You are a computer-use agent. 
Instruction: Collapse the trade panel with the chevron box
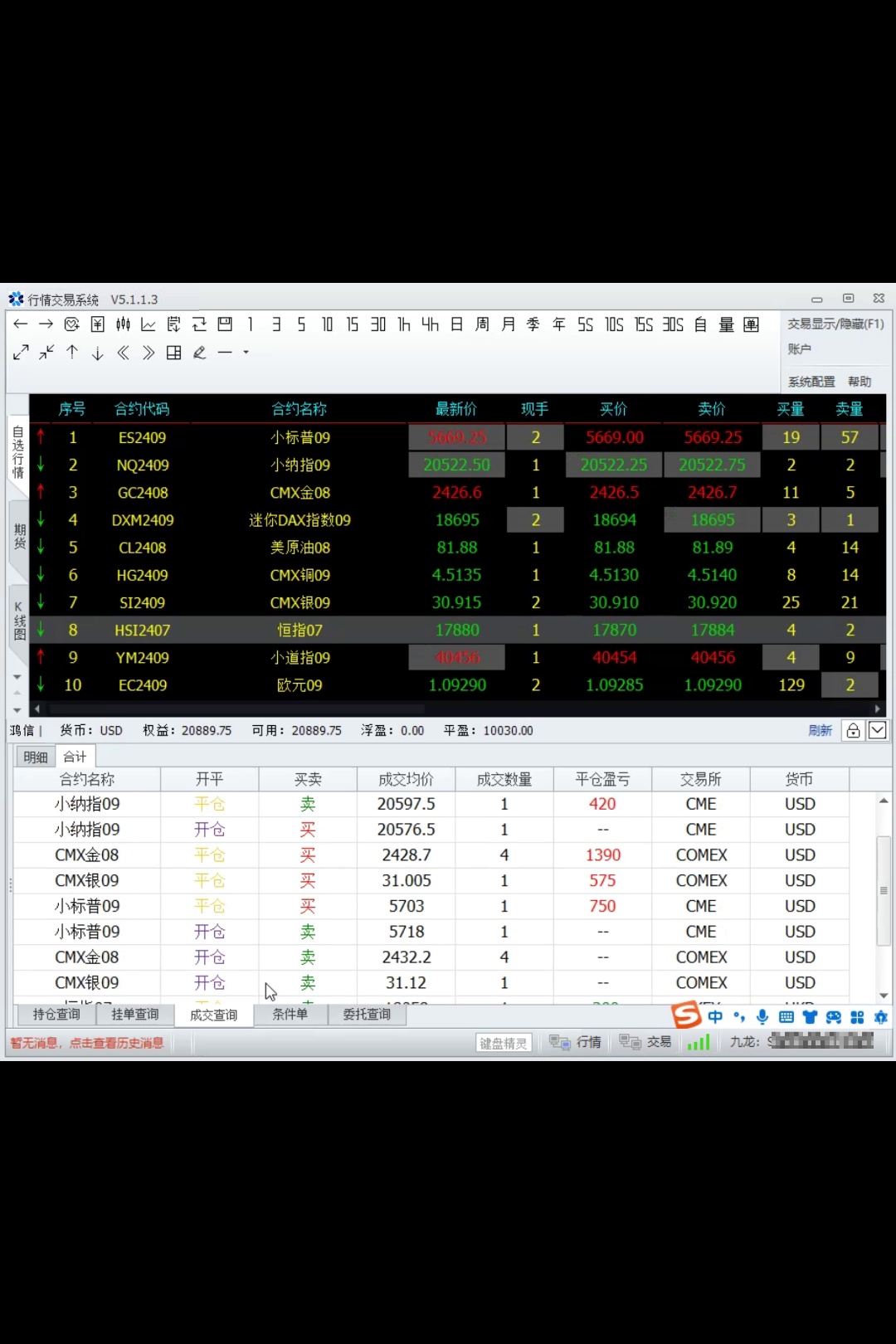877,730
